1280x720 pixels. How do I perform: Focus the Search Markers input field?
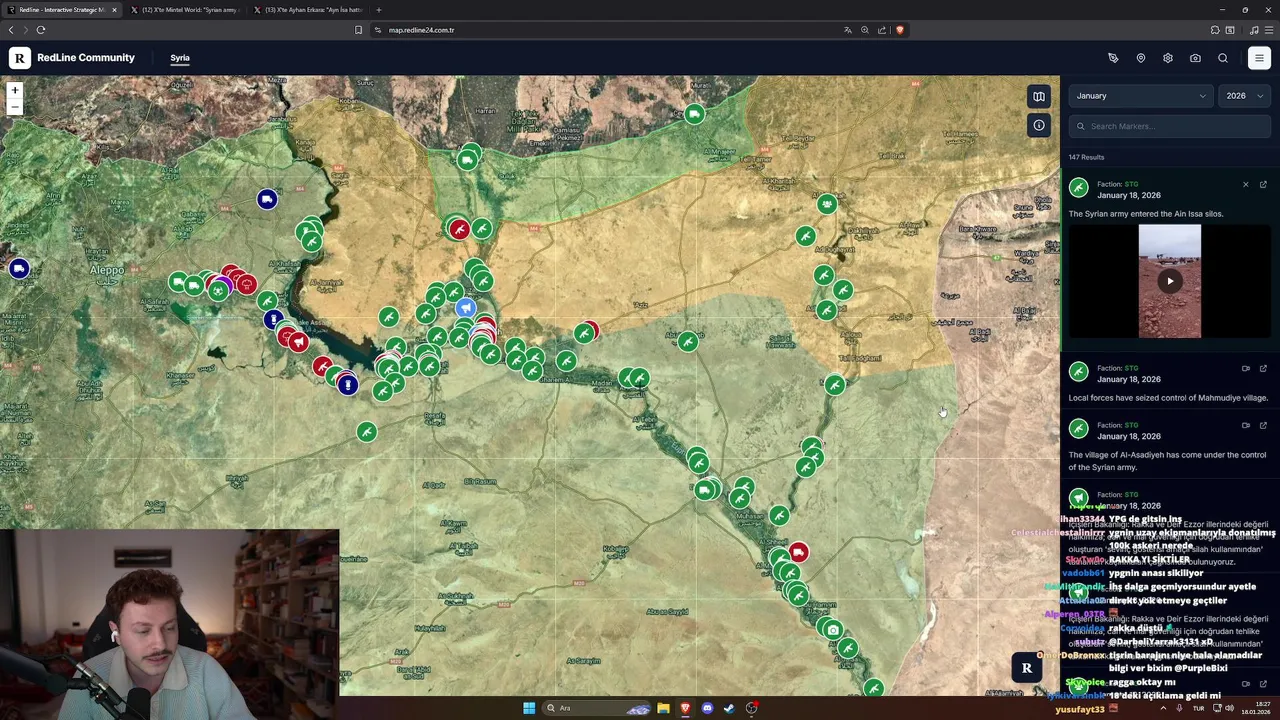pyautogui.click(x=1170, y=126)
